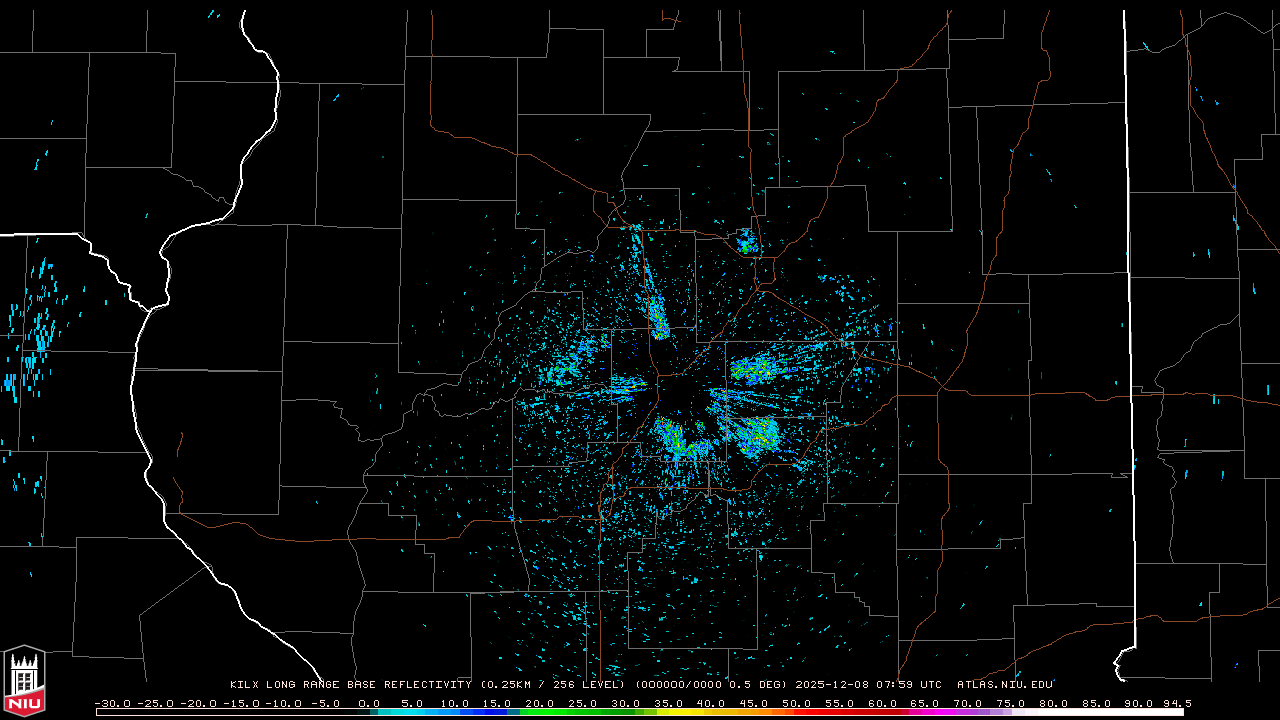The width and height of the screenshot is (1280, 720).
Task: Click the echo cluster directly east of radar
Action: (755, 369)
